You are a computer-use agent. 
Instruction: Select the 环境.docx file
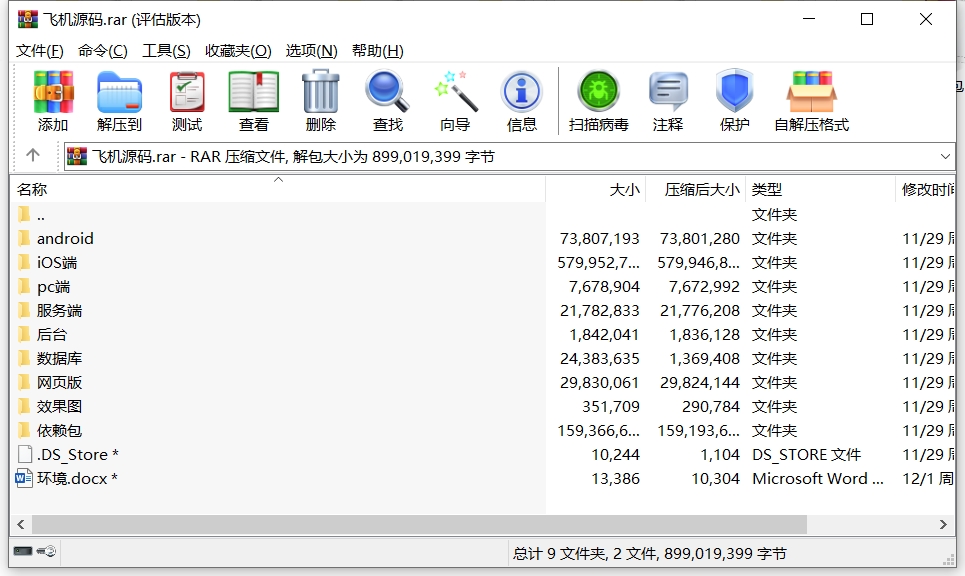click(76, 478)
